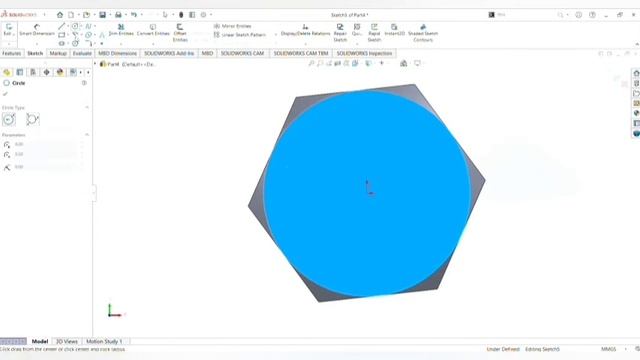Open the FeatureManager design tree tab
Screen dimensions: 640x360
tap(7, 72)
